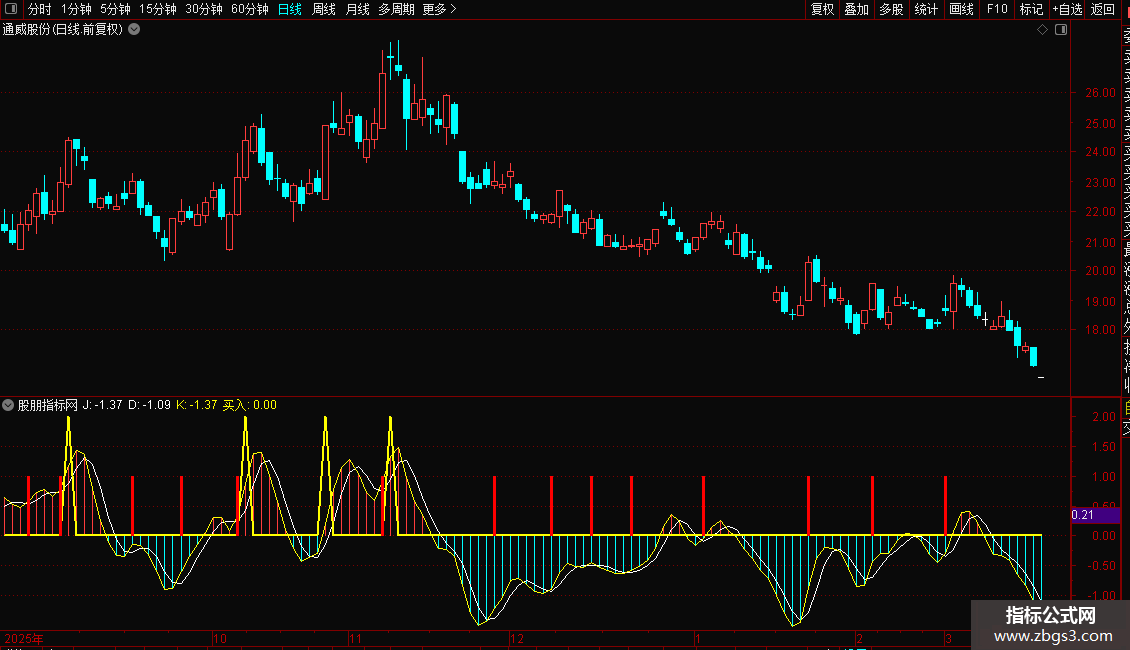Switch to the 分时 view

[x=40, y=9]
